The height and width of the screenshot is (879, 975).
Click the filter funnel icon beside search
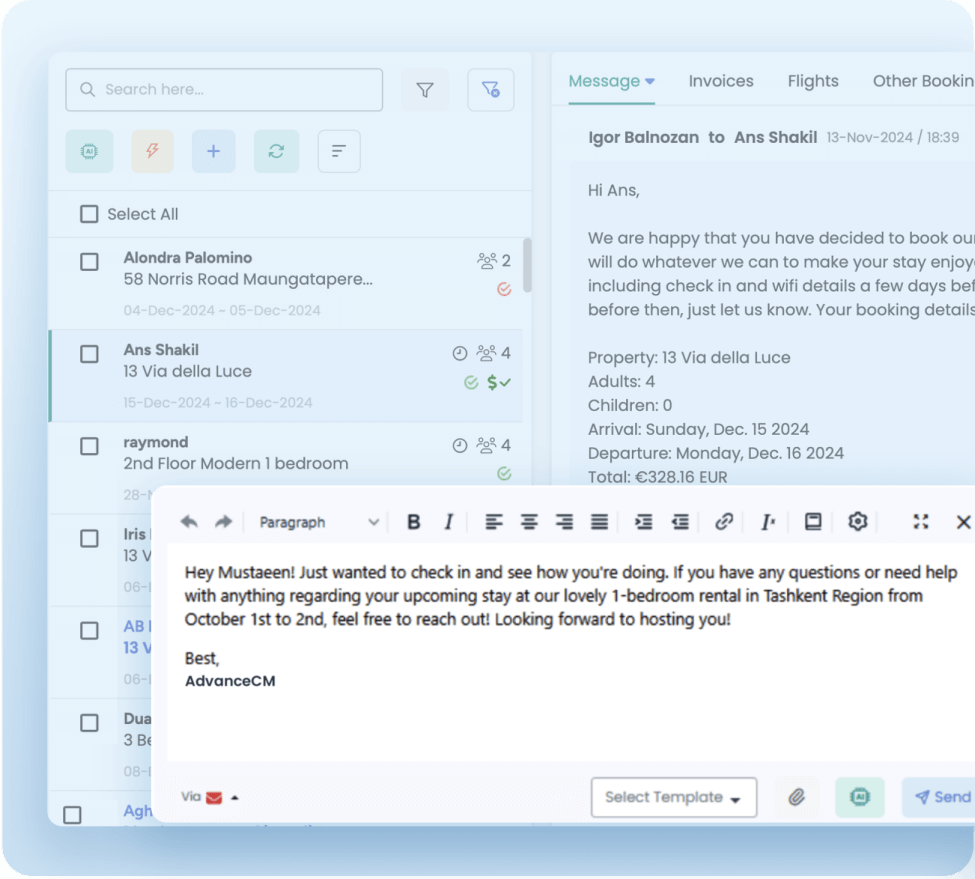425,90
